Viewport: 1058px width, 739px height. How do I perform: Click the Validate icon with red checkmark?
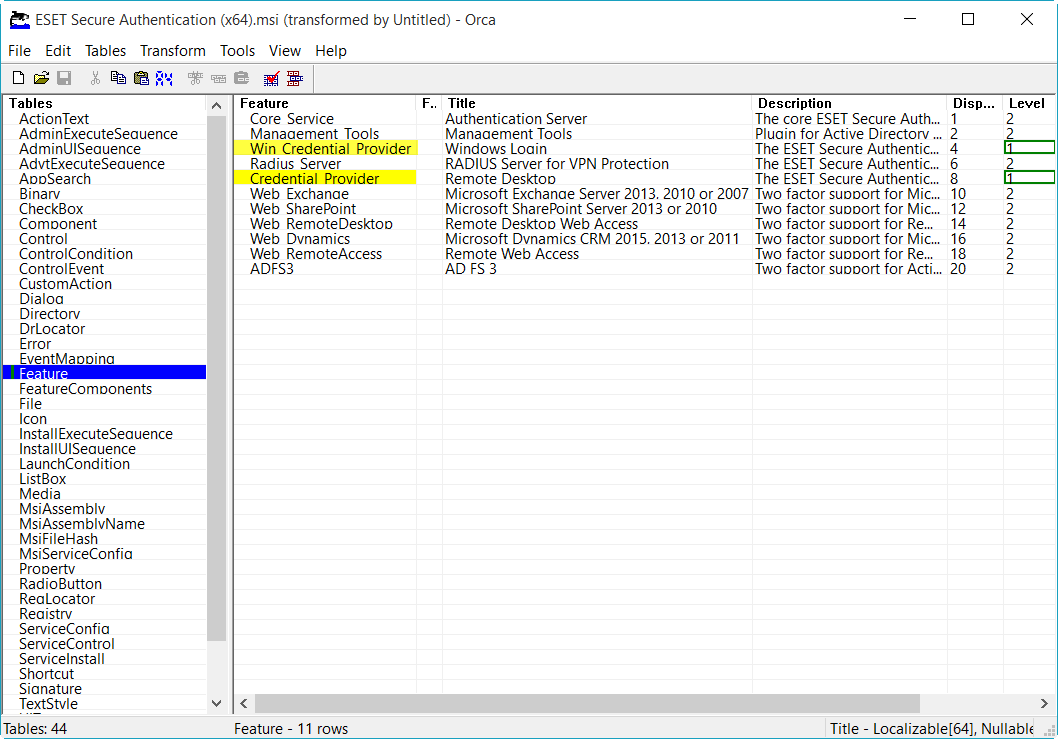271,78
